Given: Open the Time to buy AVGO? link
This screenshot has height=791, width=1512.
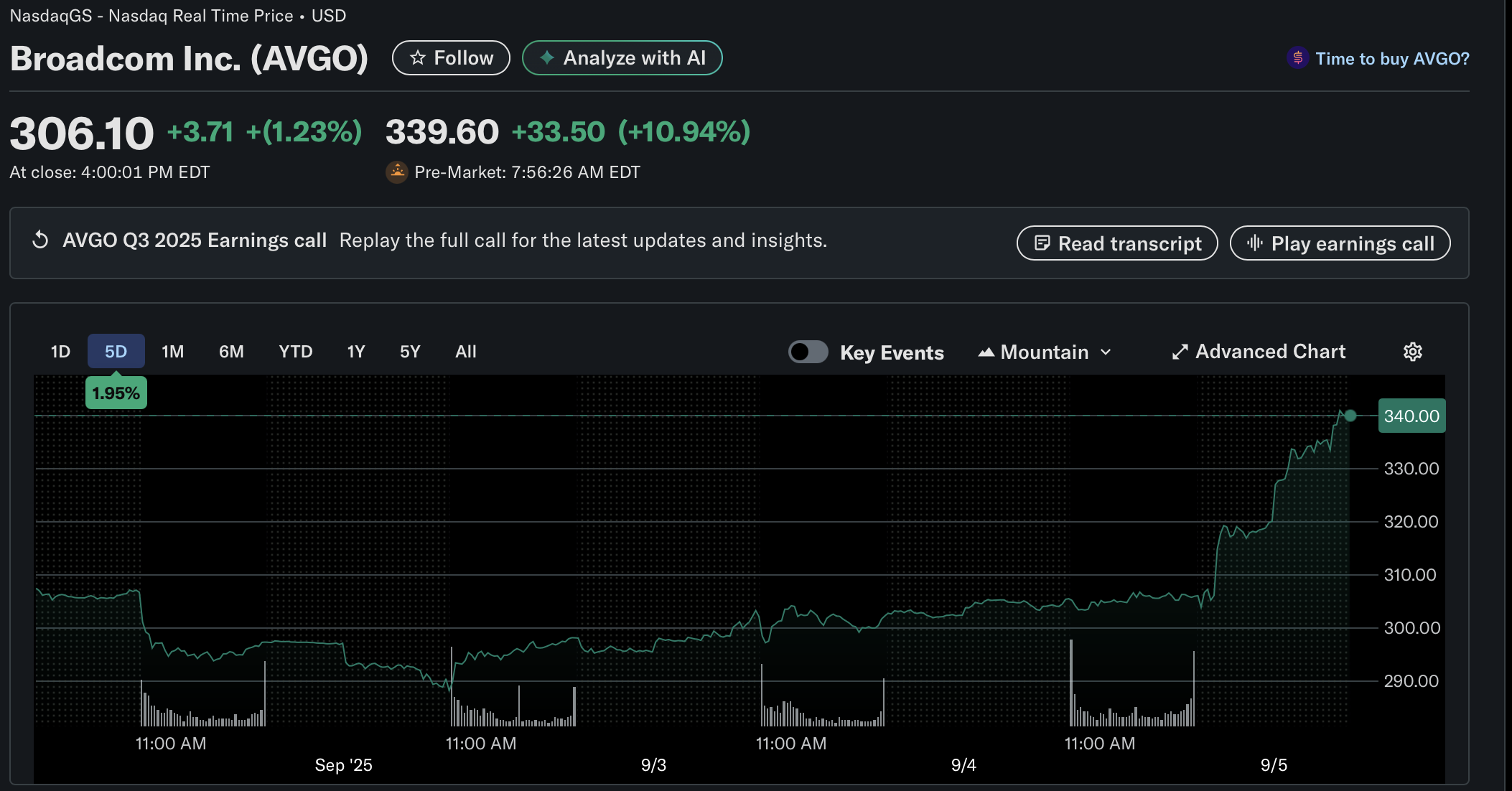Looking at the screenshot, I should [1391, 59].
